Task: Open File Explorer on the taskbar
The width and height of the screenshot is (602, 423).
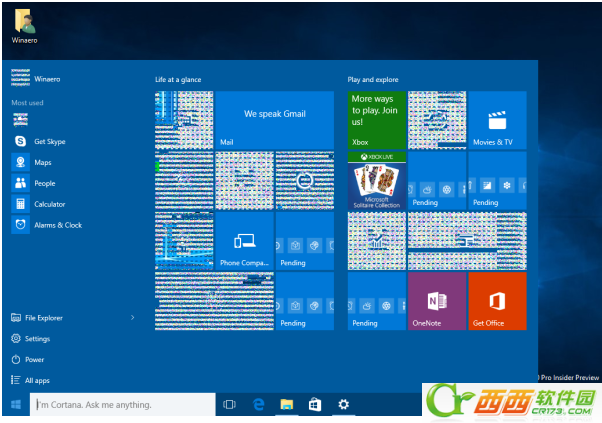Action: pyautogui.click(x=287, y=404)
